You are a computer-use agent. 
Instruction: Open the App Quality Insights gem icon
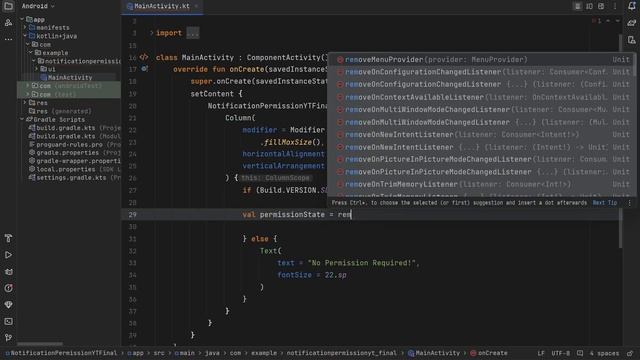pos(8,305)
